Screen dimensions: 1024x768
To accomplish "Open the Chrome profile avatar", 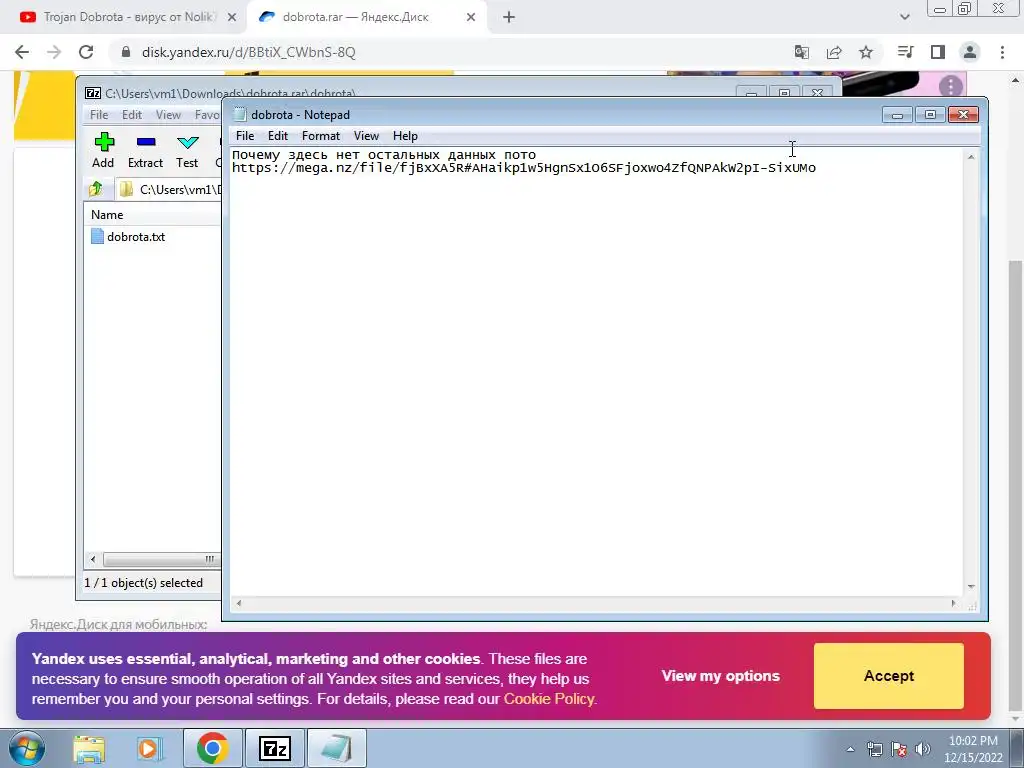I will 970,52.
